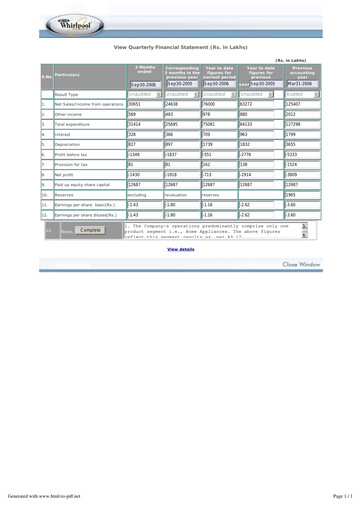Screen dimensions: 362x512
Task: Select the Other income field showing 569
Action: click(145, 114)
